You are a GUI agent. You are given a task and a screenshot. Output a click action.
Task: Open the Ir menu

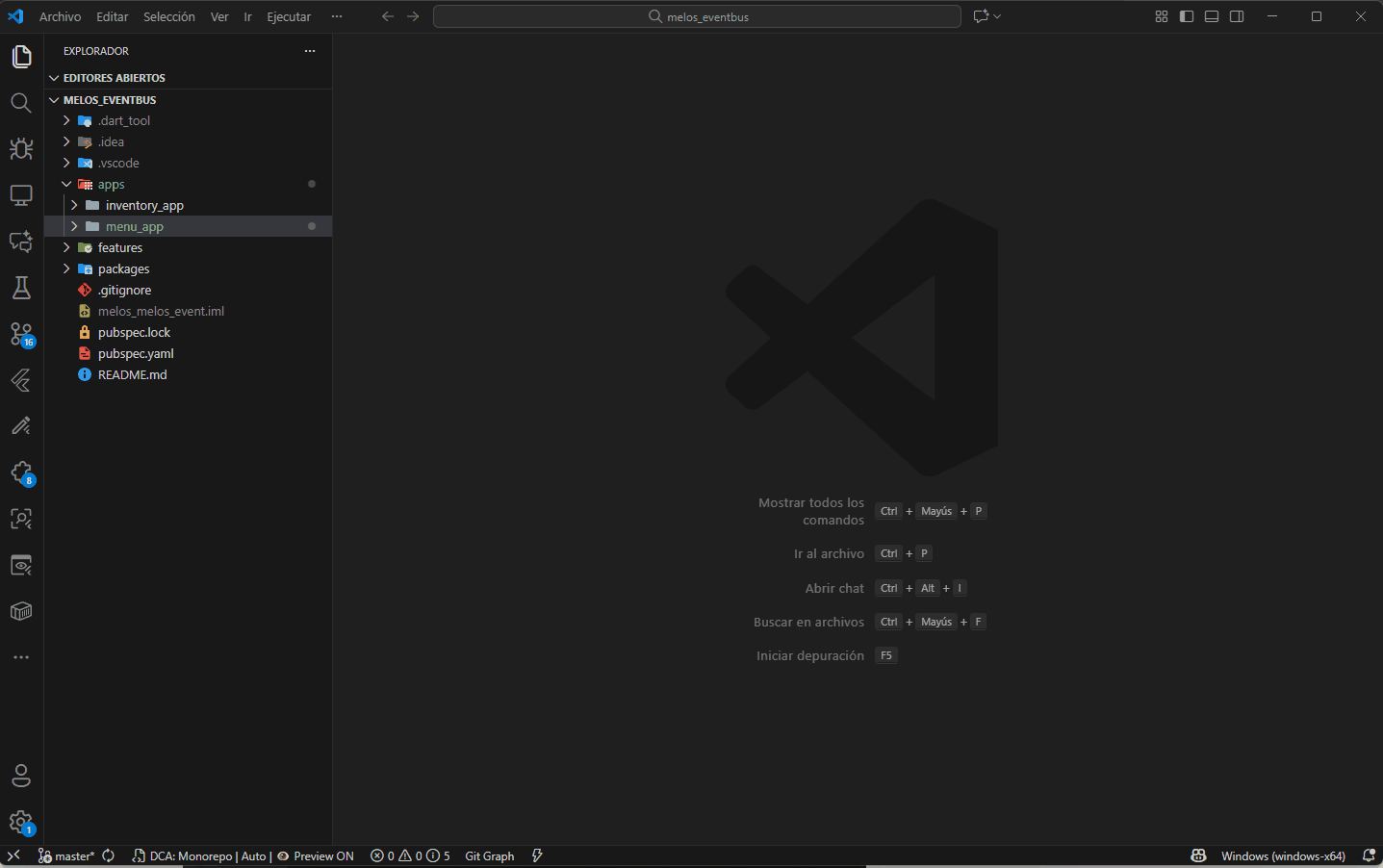(247, 16)
